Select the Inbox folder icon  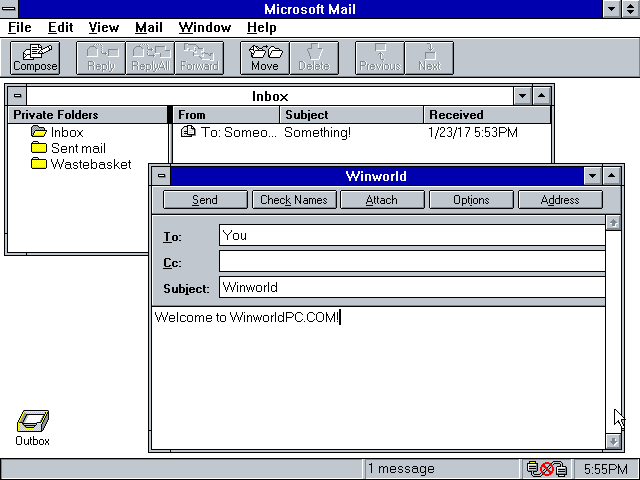(39, 131)
